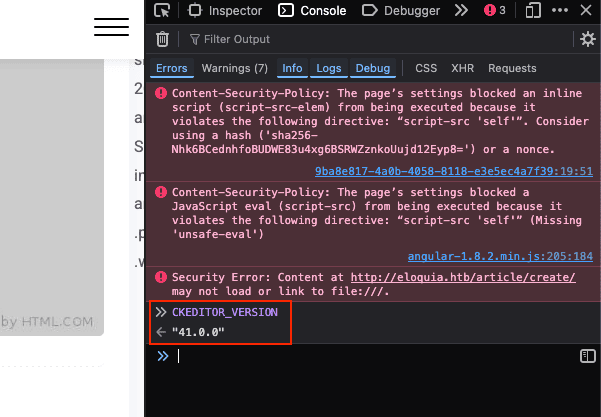Click the error count badge showing 3
Image resolution: width=601 pixels, height=417 pixels.
(x=494, y=10)
